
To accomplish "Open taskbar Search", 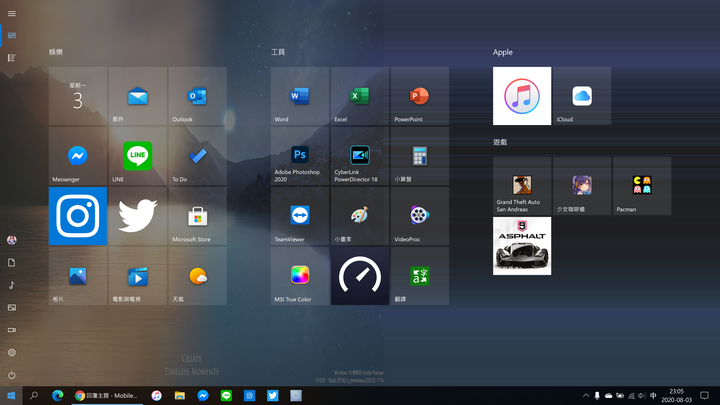I will tap(34, 395).
